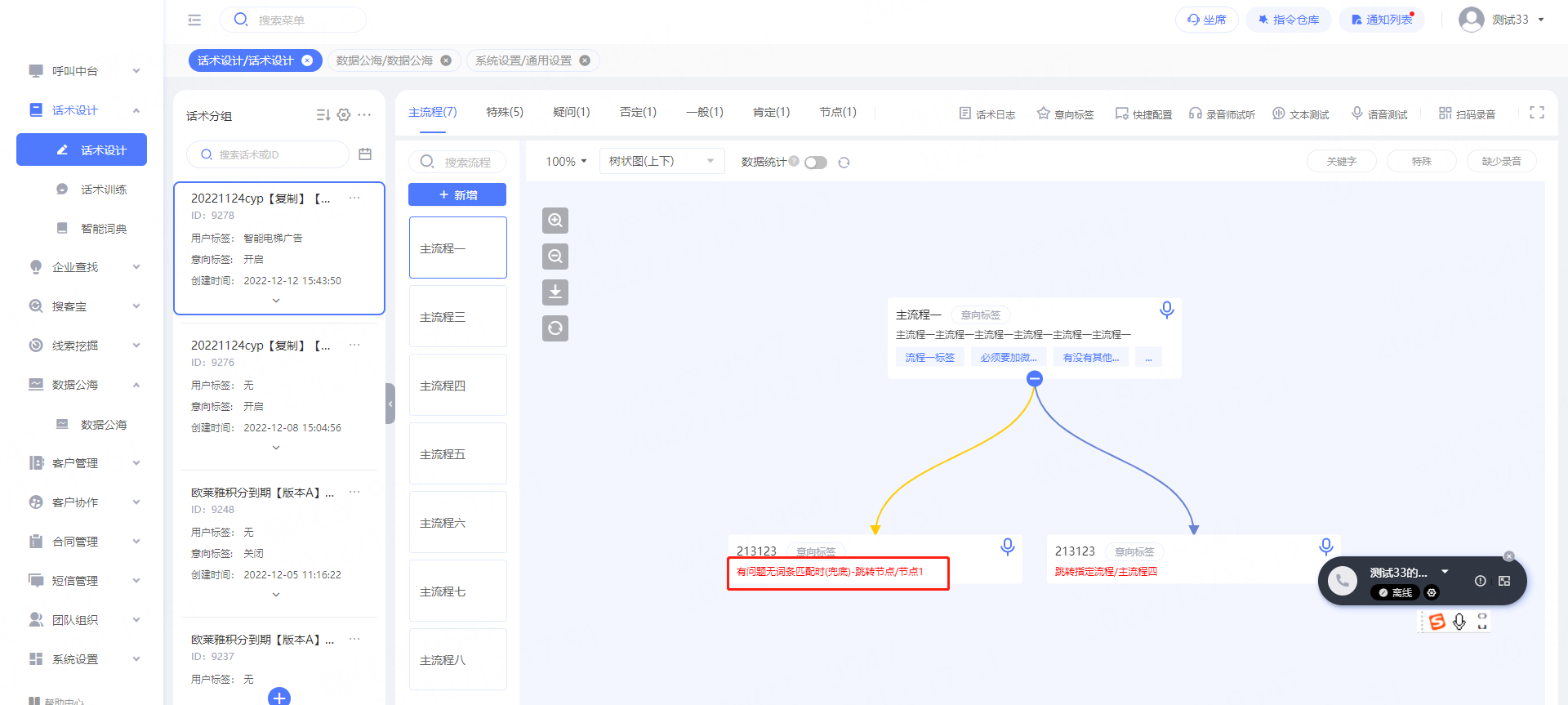Click the zoom-in magnifier on the canvas
The image size is (1568, 705).
click(555, 221)
